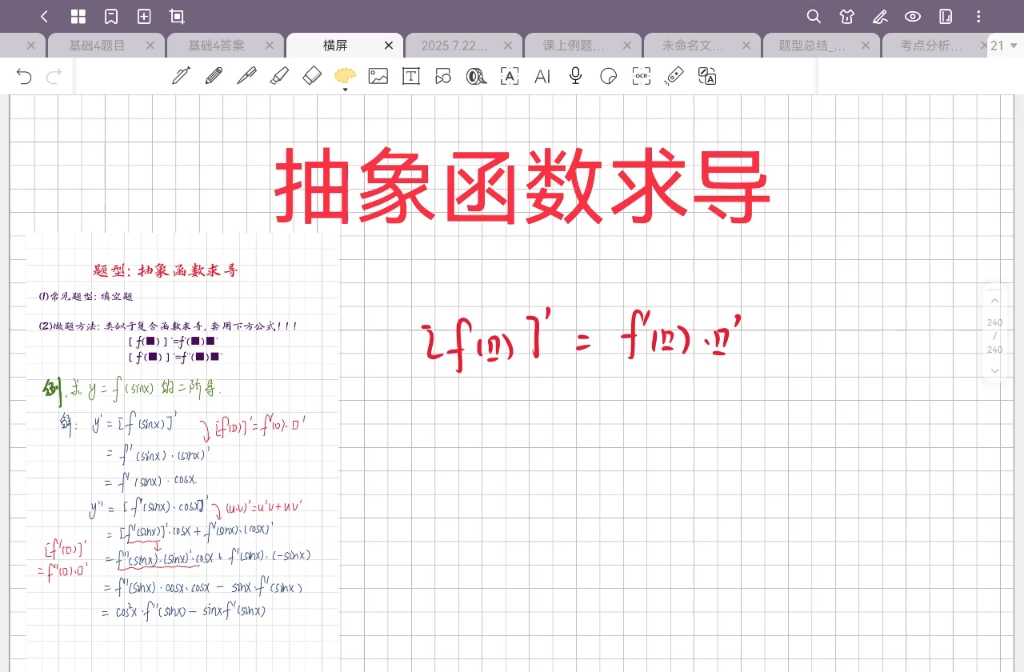Select the fountain pen tool

point(181,76)
